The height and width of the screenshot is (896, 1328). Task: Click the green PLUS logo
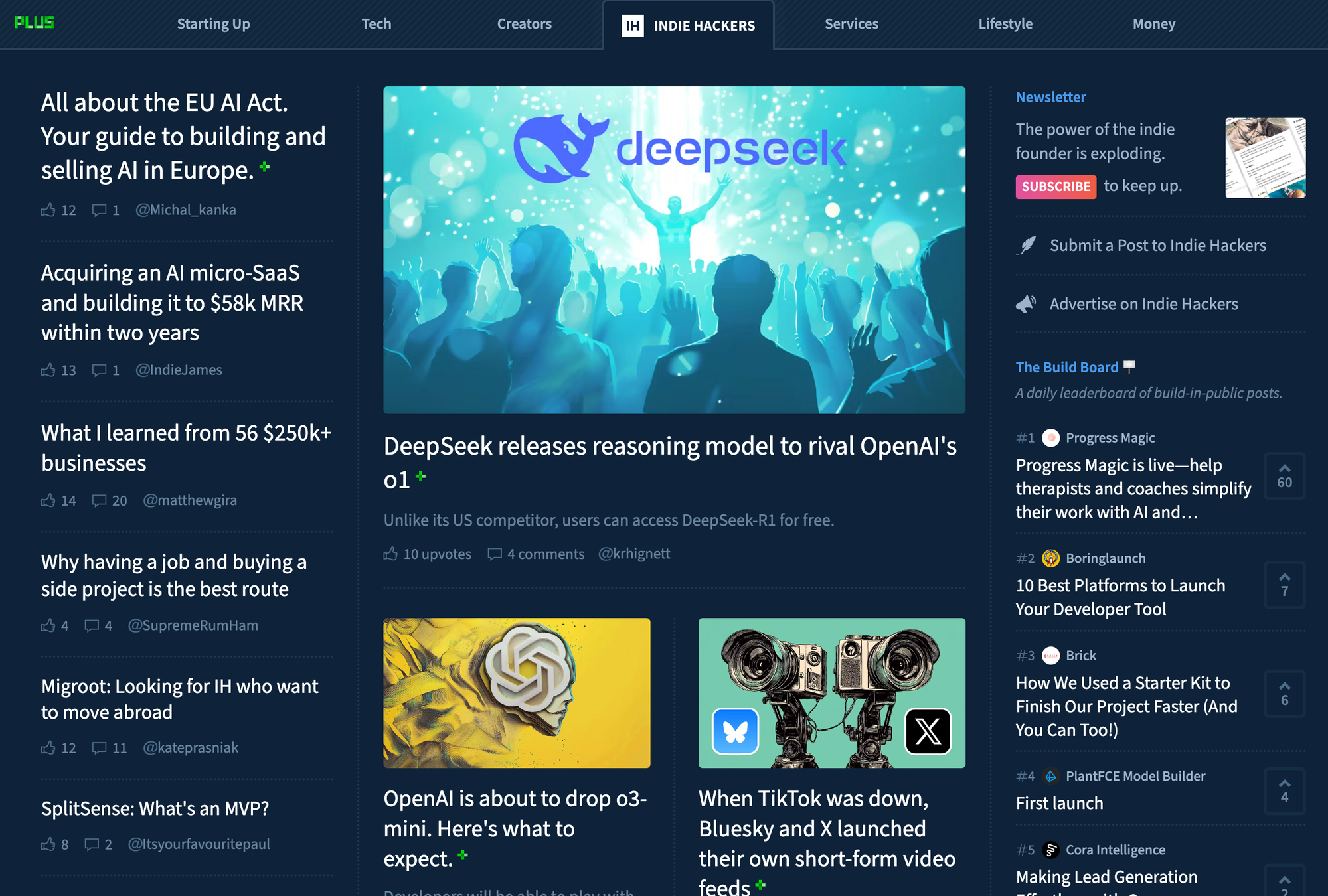35,23
